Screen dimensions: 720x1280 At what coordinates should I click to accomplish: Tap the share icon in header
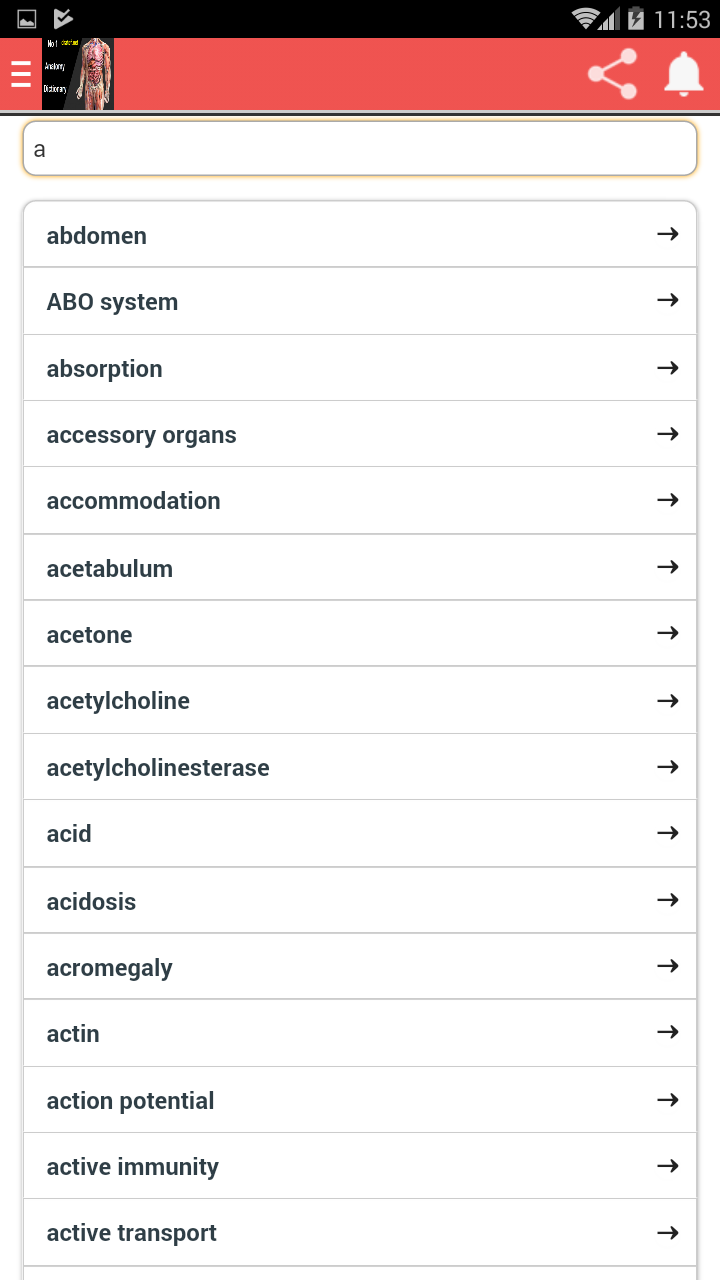(x=612, y=74)
